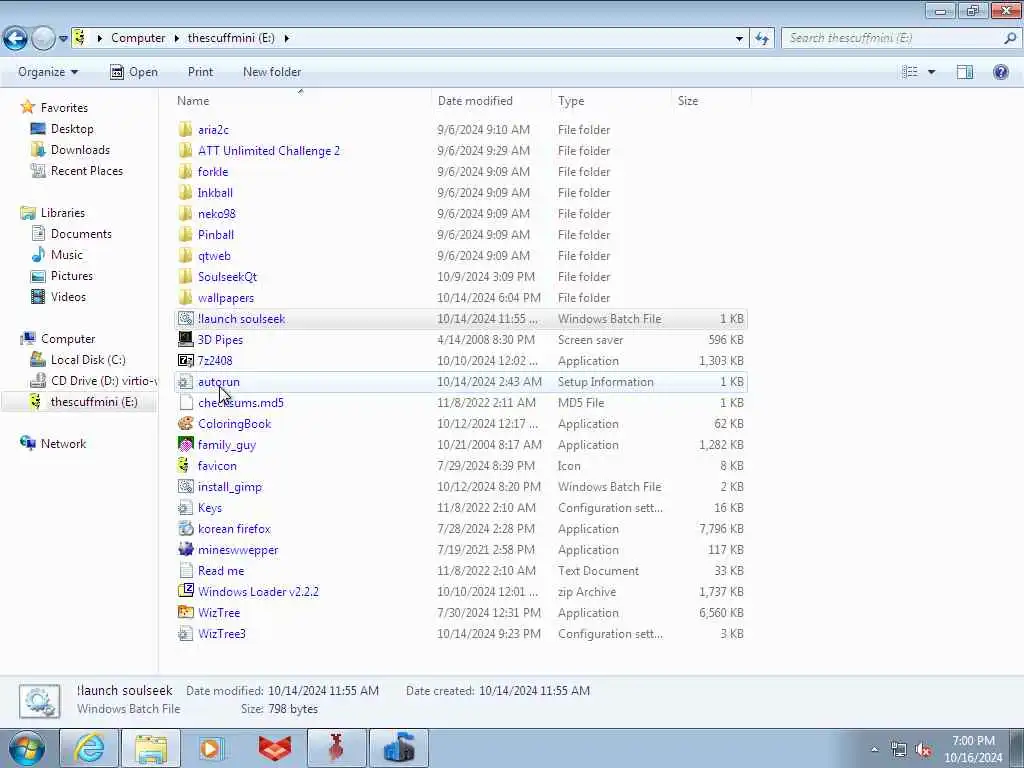
Task: Select the wallpapers folder
Action: (x=225, y=298)
